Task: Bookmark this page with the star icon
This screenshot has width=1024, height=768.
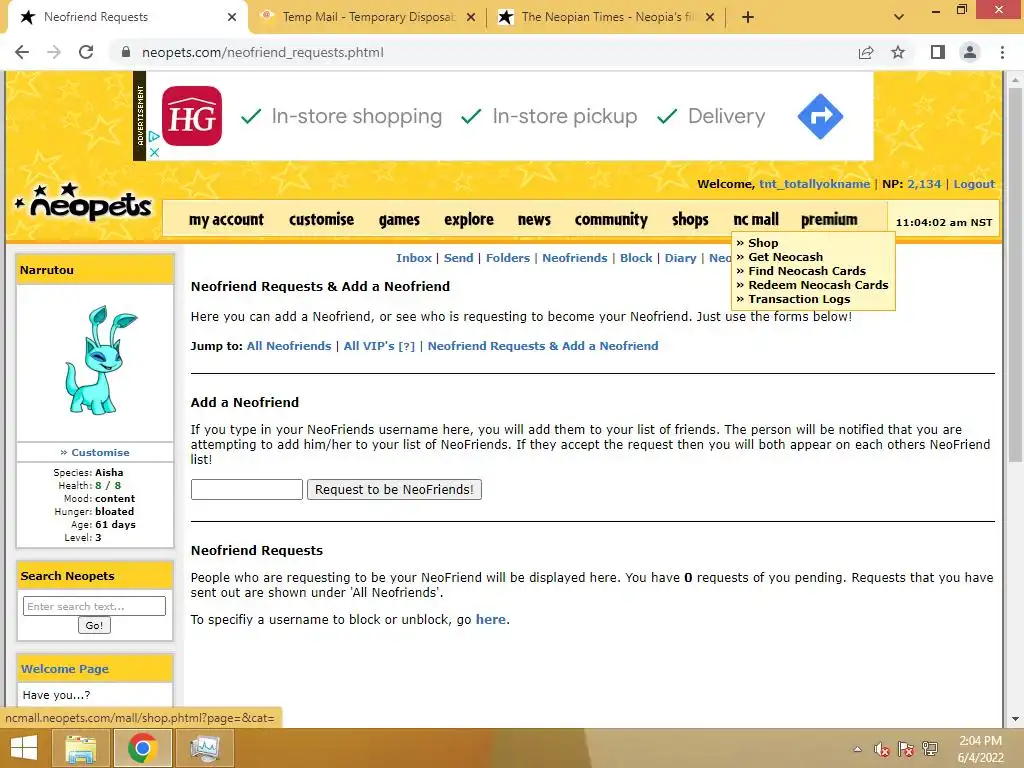Action: (898, 52)
